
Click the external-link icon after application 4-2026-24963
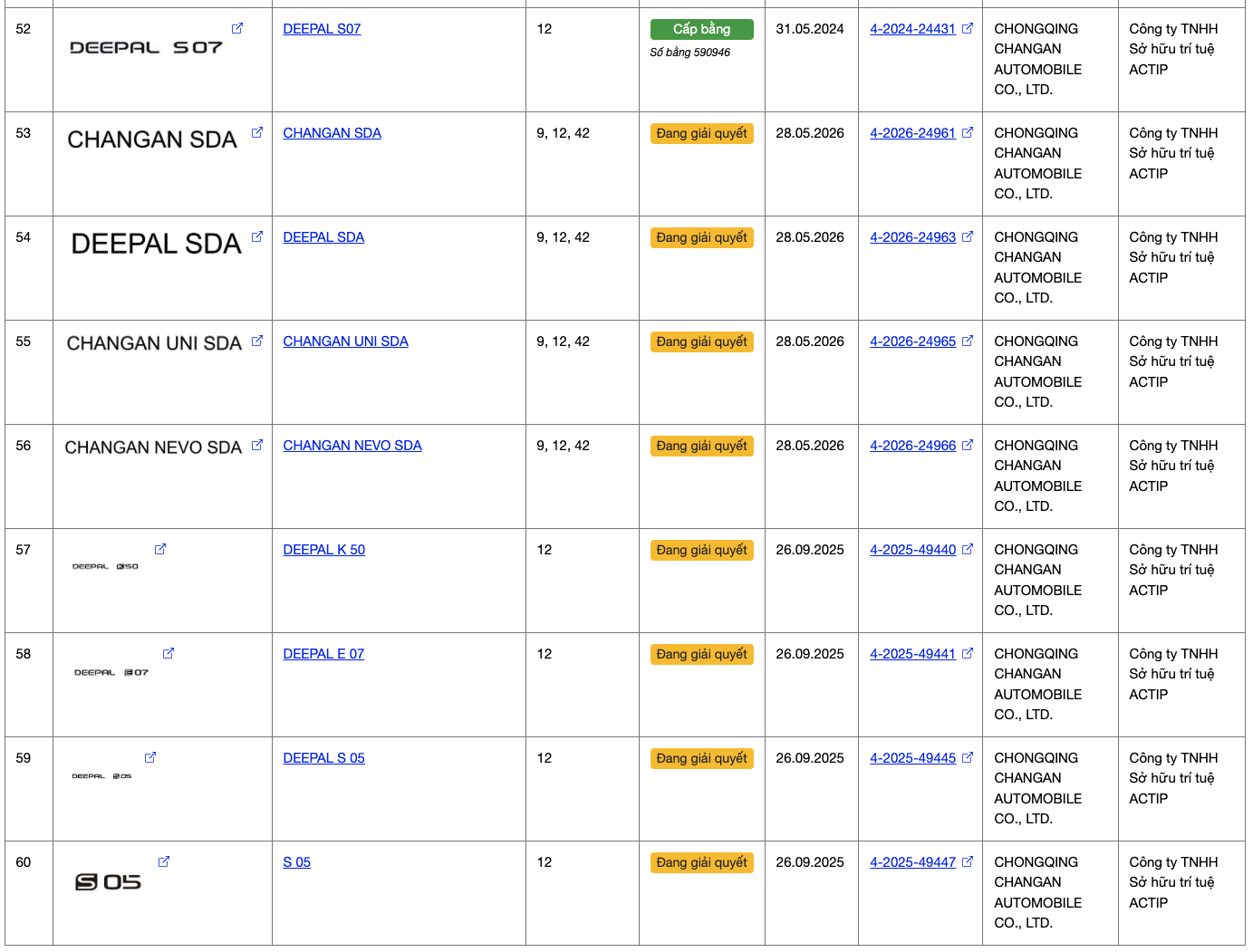968,236
